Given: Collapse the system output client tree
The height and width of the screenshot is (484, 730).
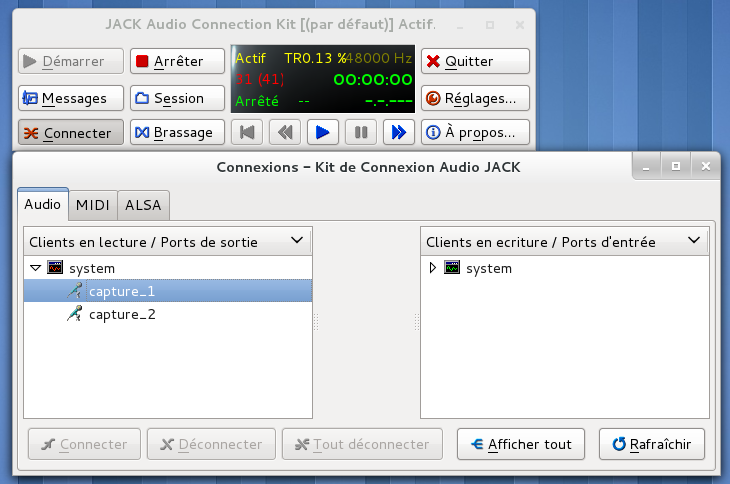Looking at the screenshot, I should (36, 268).
